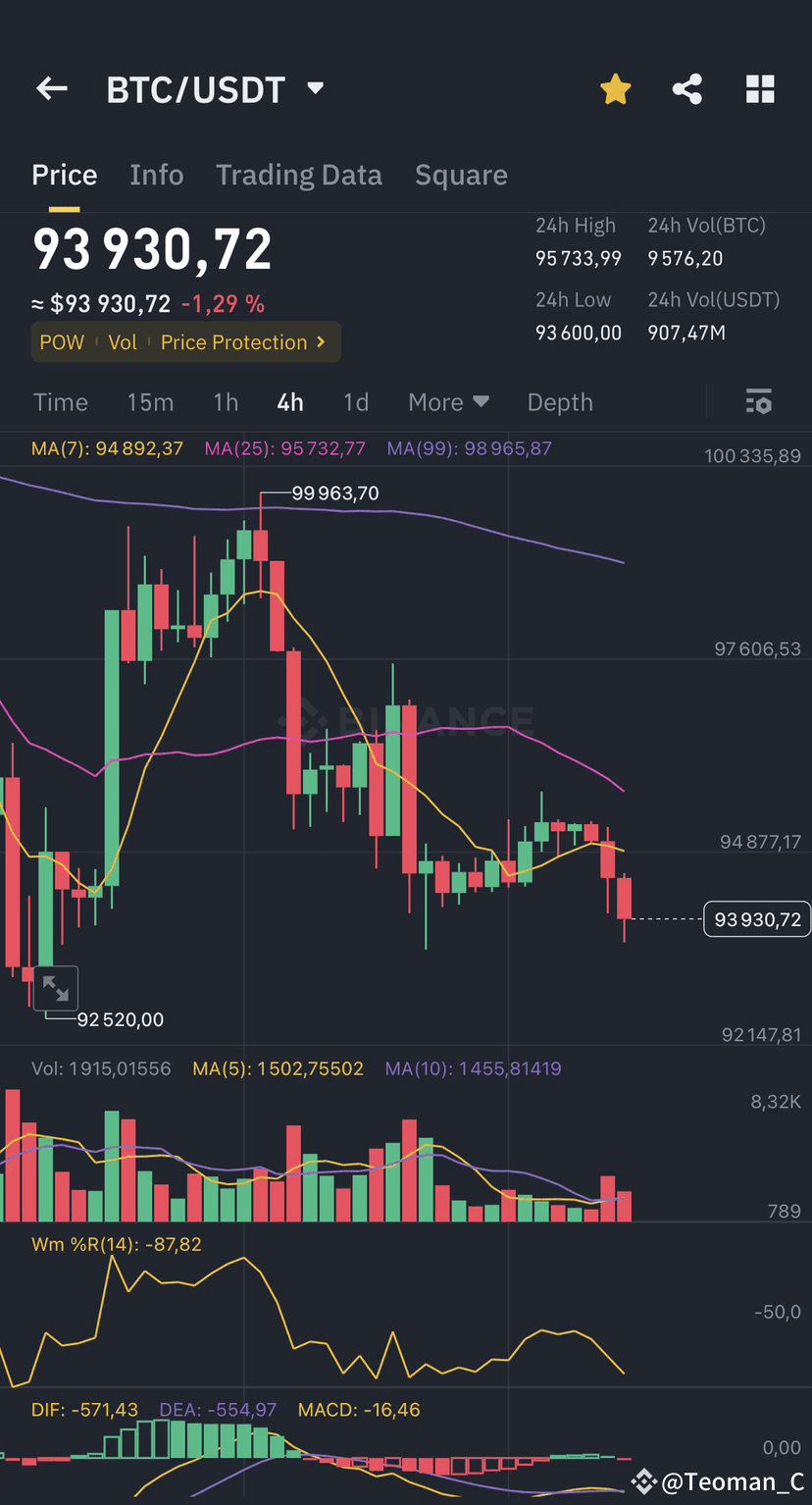Screen dimensions: 812x1505
Task: Expand the Time interval options
Action: (x=61, y=401)
